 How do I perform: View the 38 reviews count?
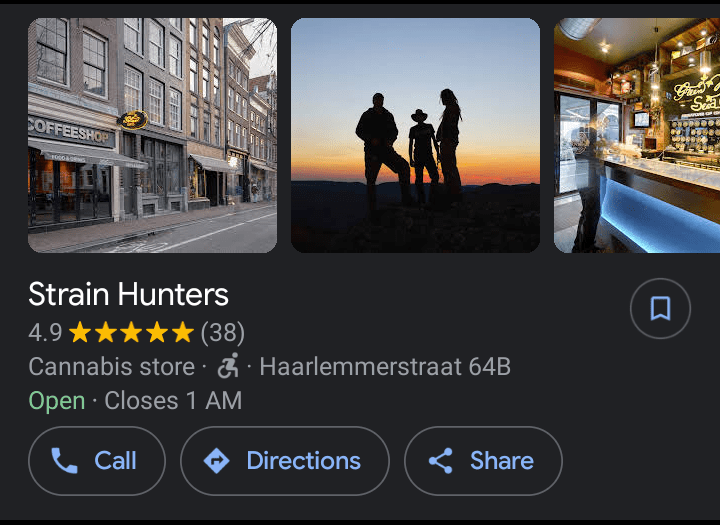click(x=223, y=333)
